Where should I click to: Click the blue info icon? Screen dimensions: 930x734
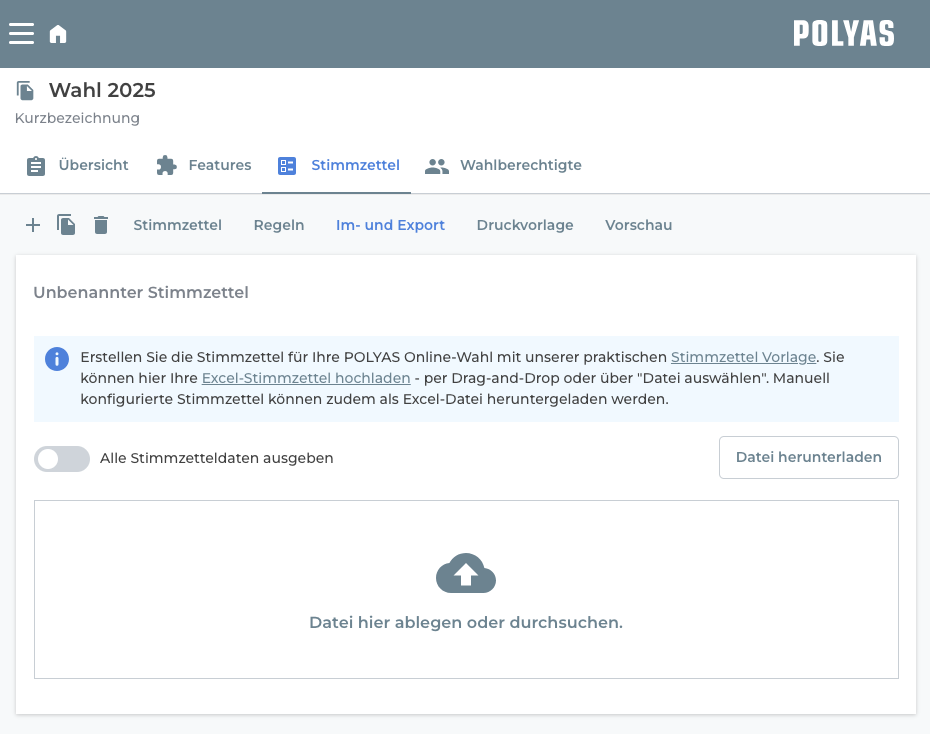click(x=57, y=359)
